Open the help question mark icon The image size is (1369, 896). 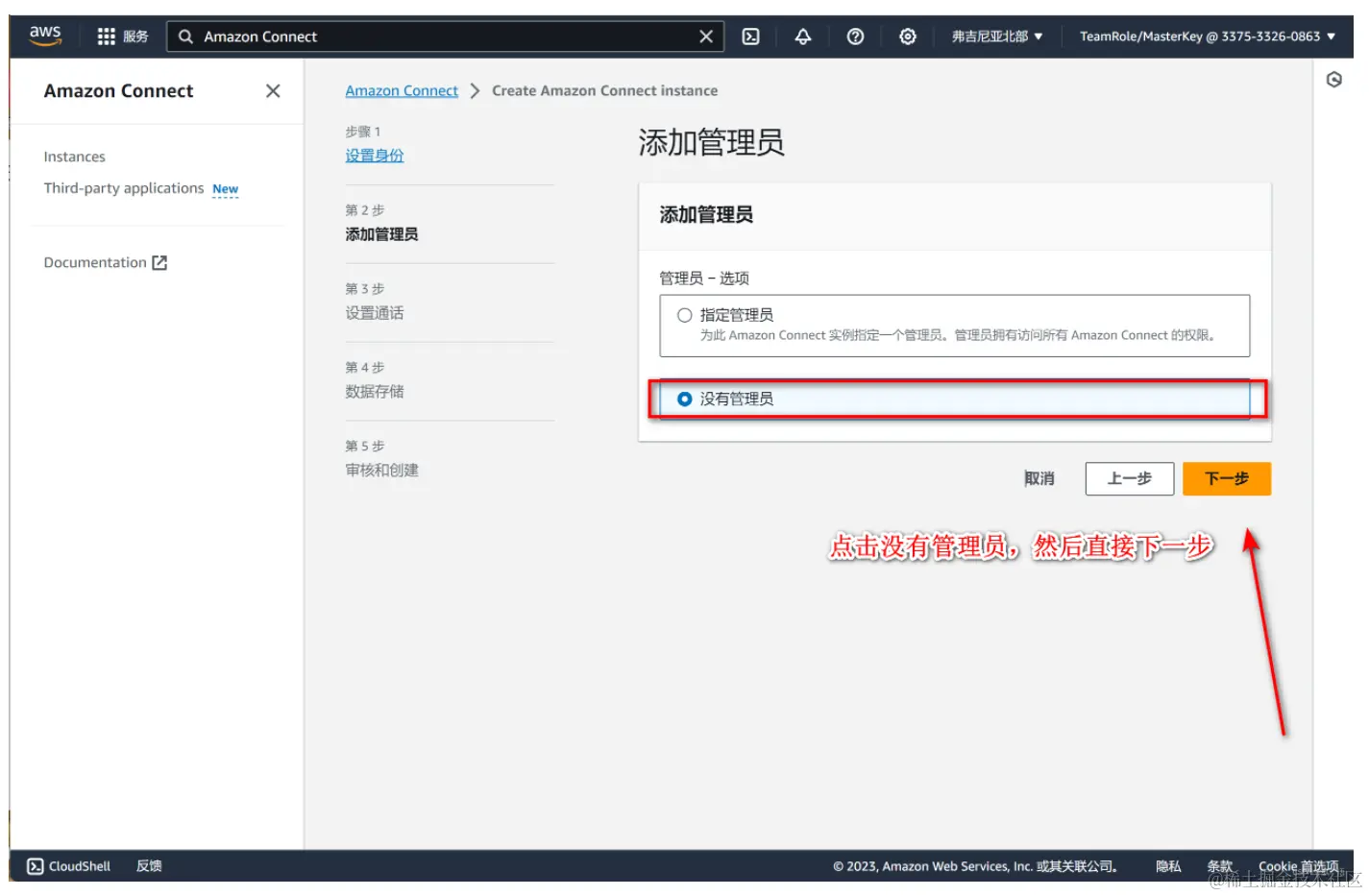pos(855,36)
